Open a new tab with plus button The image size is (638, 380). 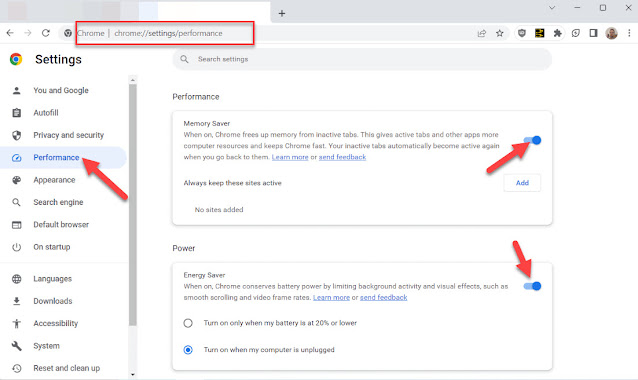282,13
